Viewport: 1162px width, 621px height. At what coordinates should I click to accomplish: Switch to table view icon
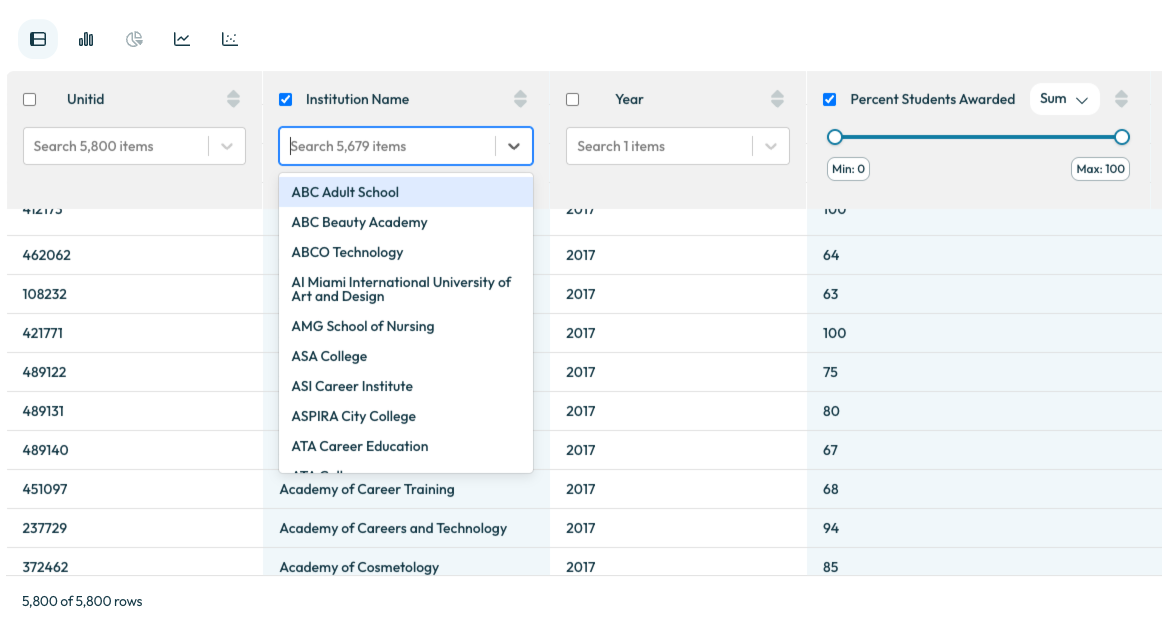tap(38, 39)
